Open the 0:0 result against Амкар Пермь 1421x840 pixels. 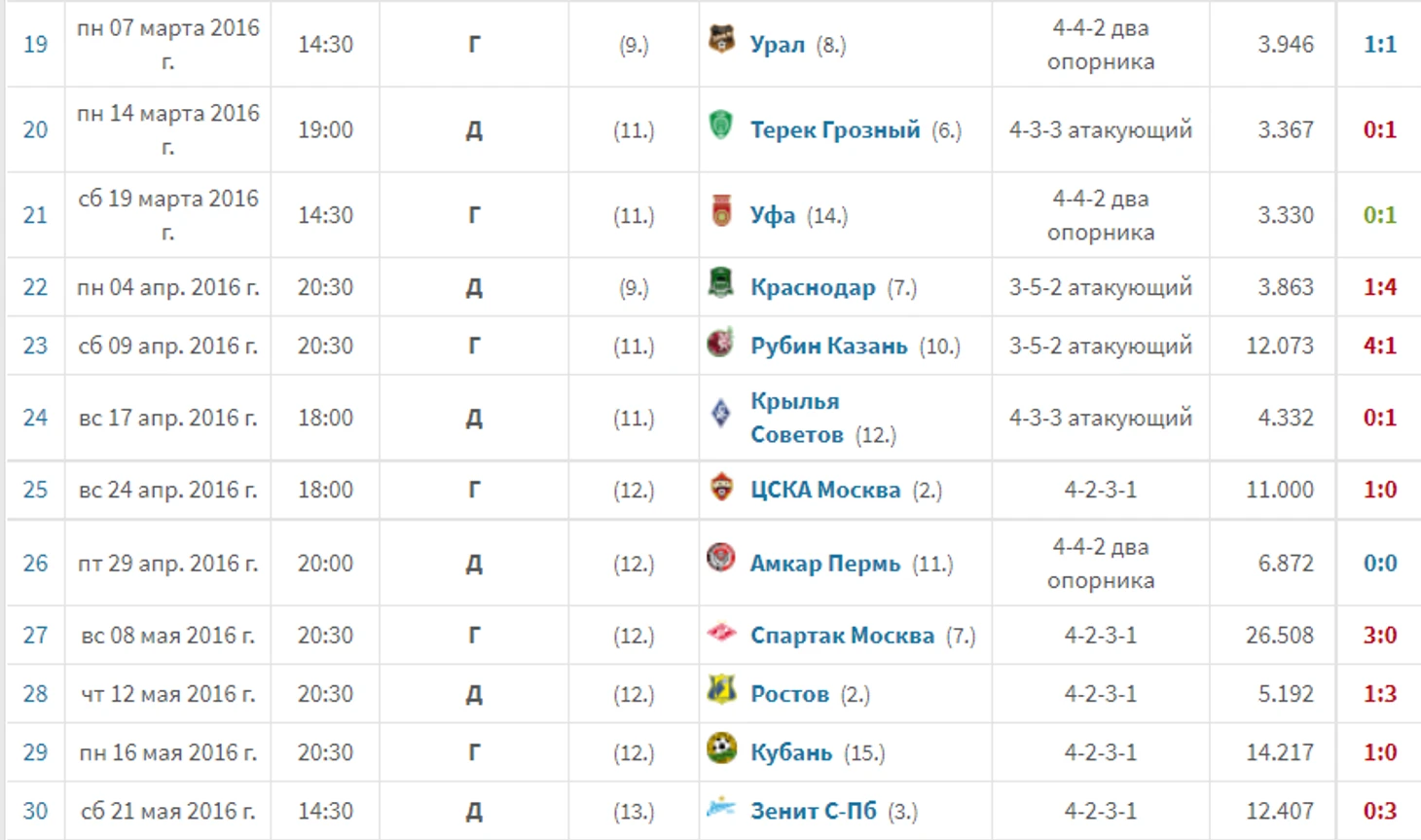point(1380,564)
